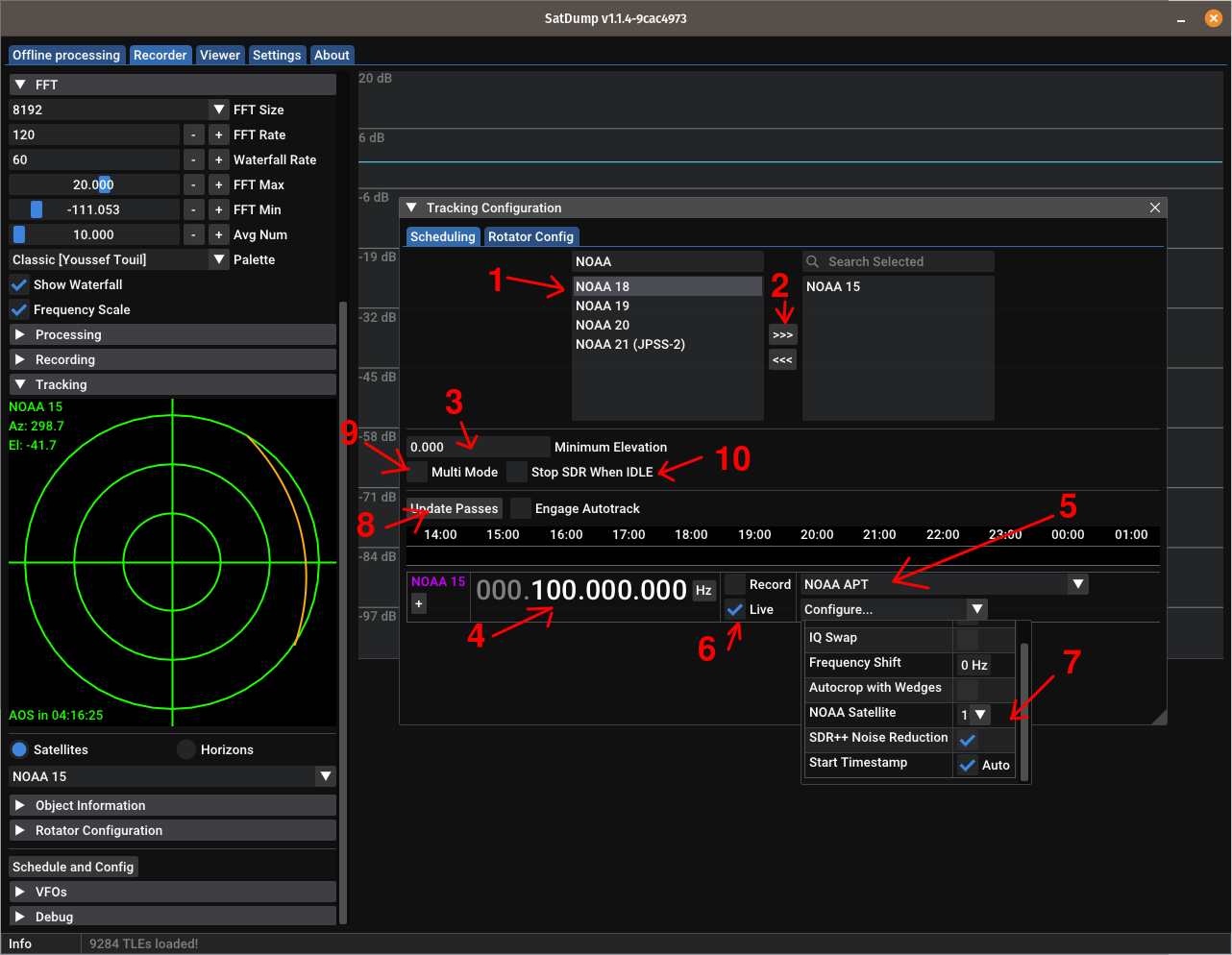This screenshot has width=1232, height=955.
Task: Enable Stop SDR When IDLE checkbox
Action: pos(517,472)
